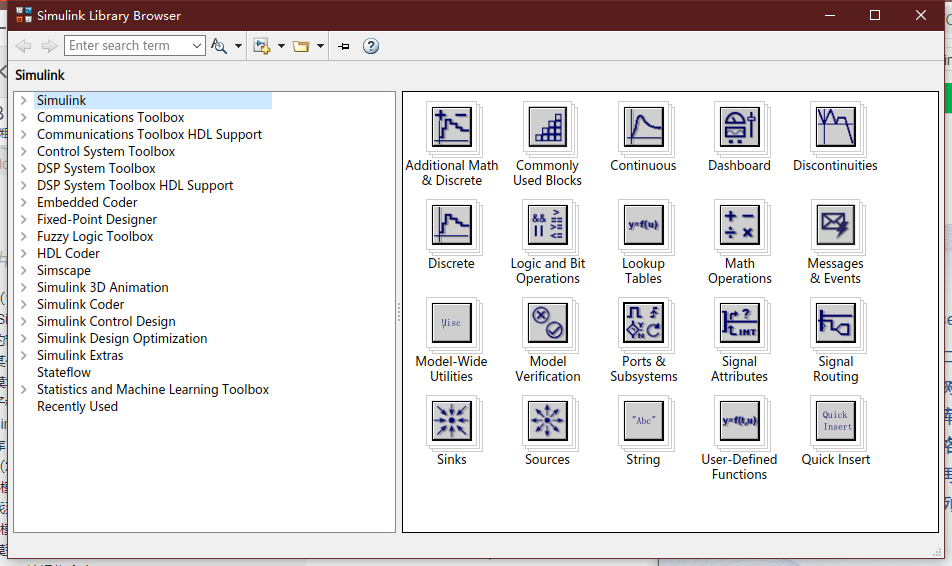
Task: Click the splitter handle between panes
Action: click(x=399, y=312)
